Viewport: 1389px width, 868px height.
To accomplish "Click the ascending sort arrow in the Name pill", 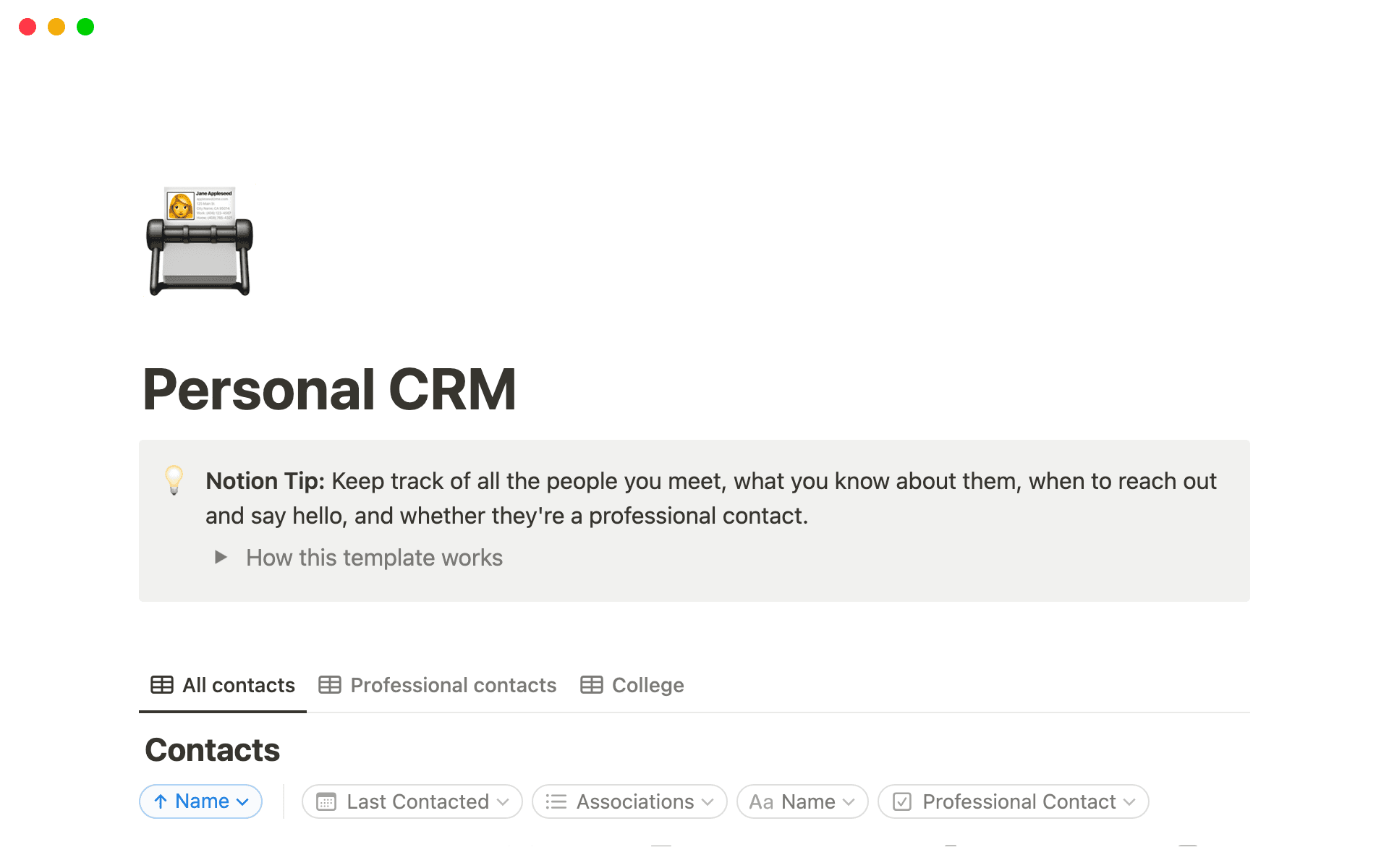I will pos(159,801).
